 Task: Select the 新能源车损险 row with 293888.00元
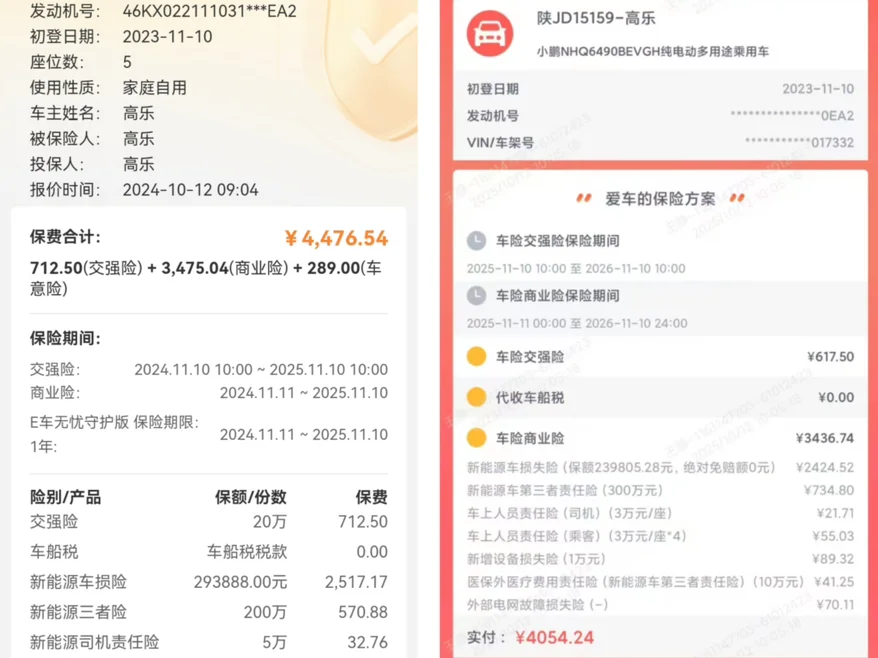click(x=208, y=582)
